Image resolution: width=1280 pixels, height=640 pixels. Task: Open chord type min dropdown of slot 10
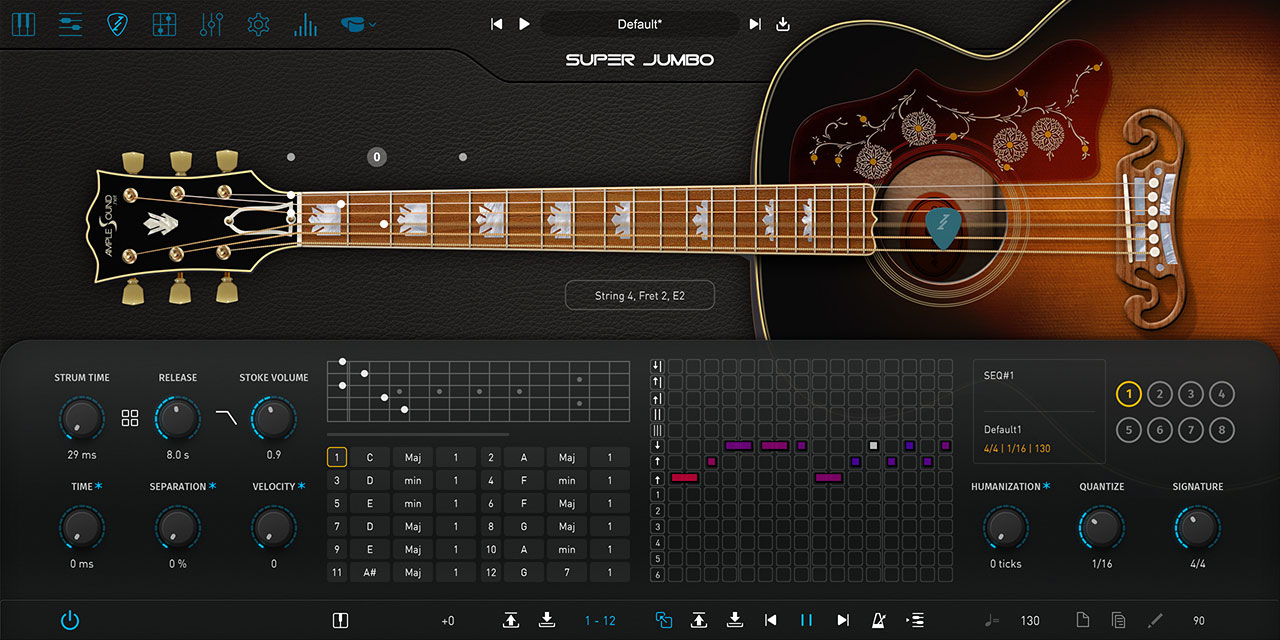click(567, 549)
